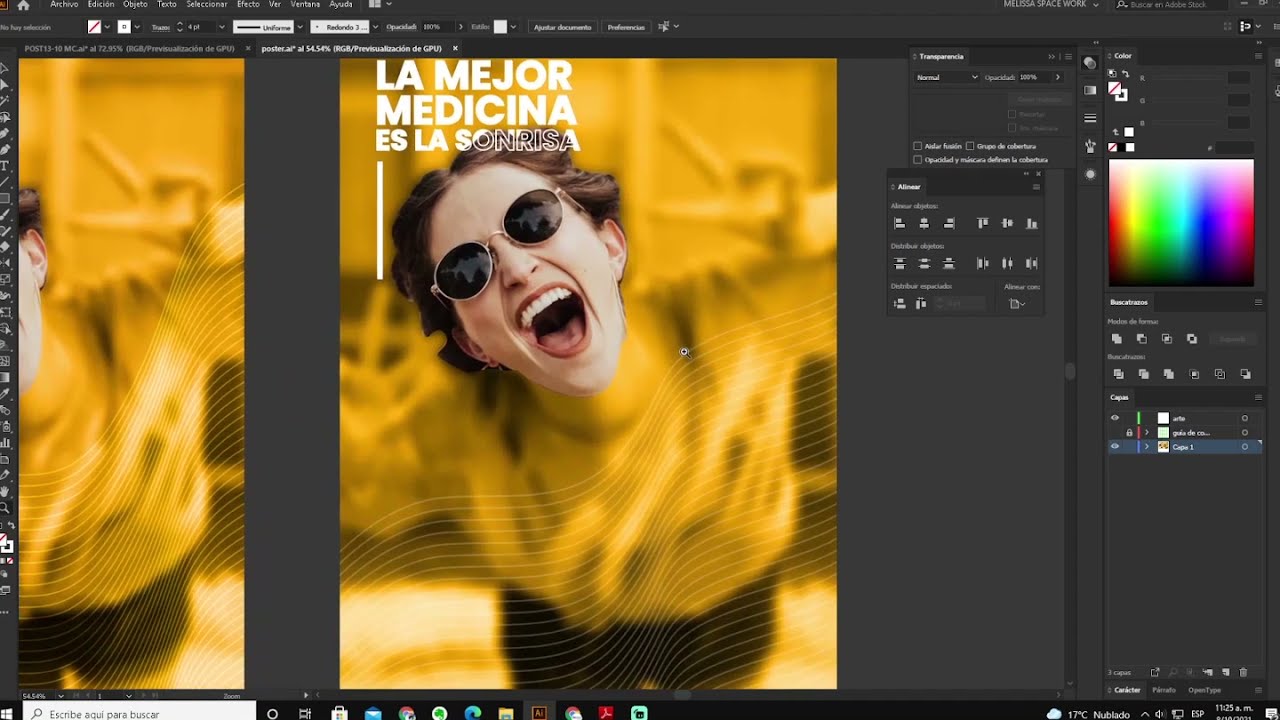Open Microsoft Edge from the taskbar
Viewport: 1280px width, 720px height.
473,713
